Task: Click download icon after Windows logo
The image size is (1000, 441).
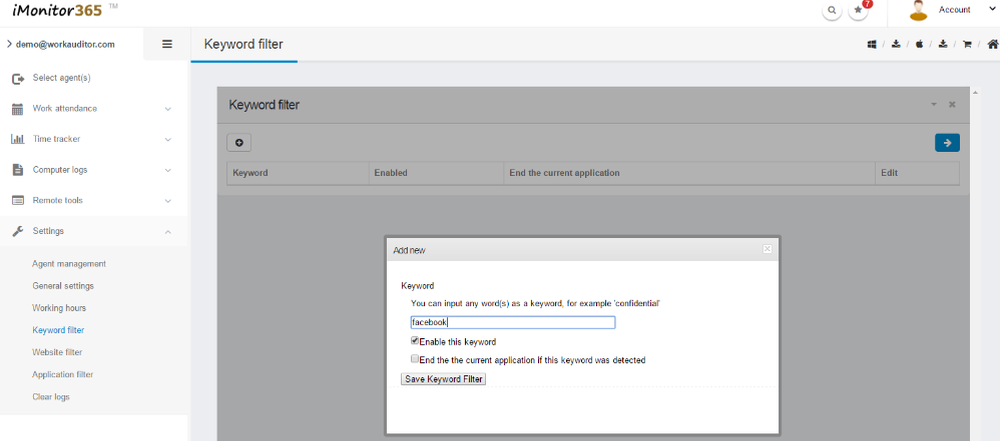Action: coord(896,45)
